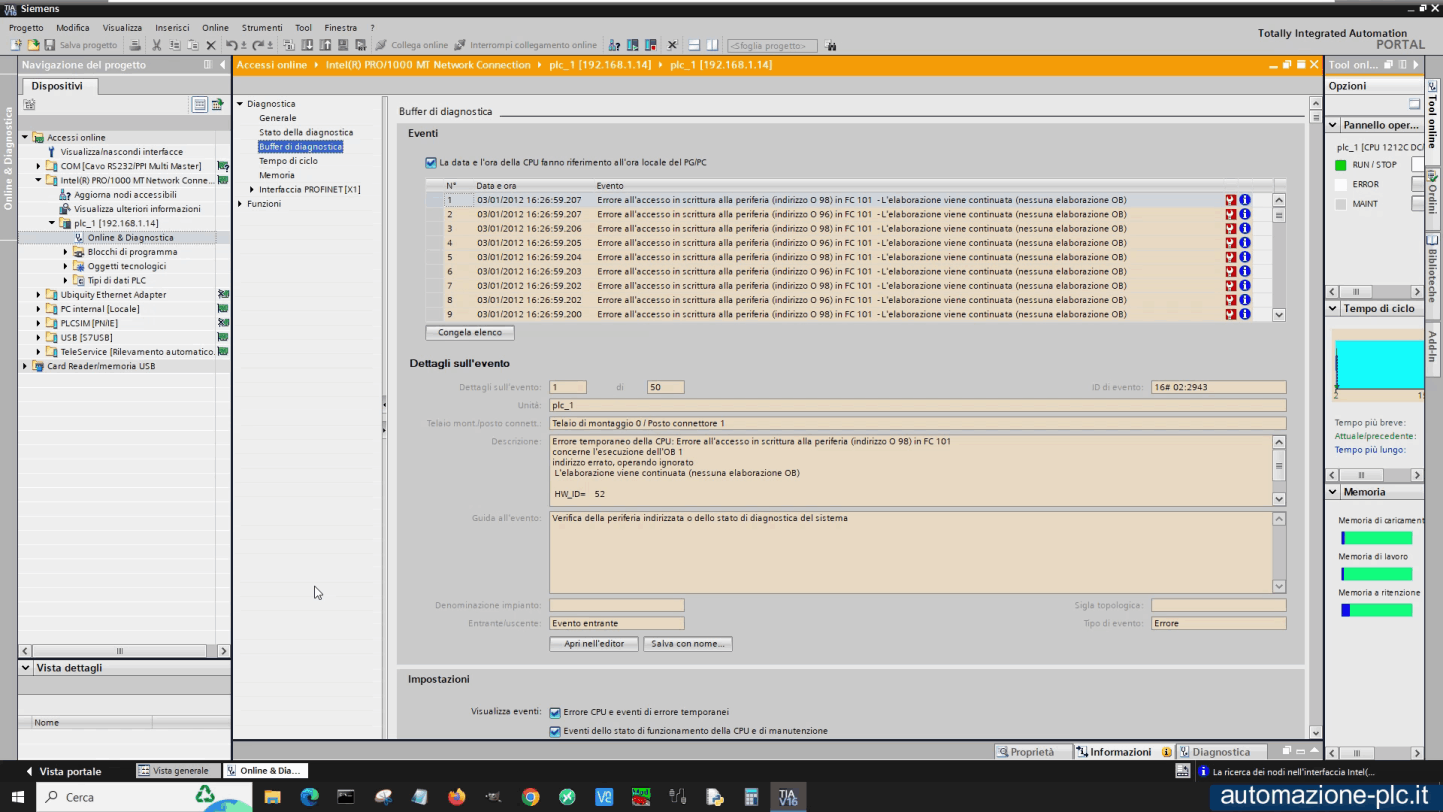Click the accessible nodes toolbar icon

[615, 45]
